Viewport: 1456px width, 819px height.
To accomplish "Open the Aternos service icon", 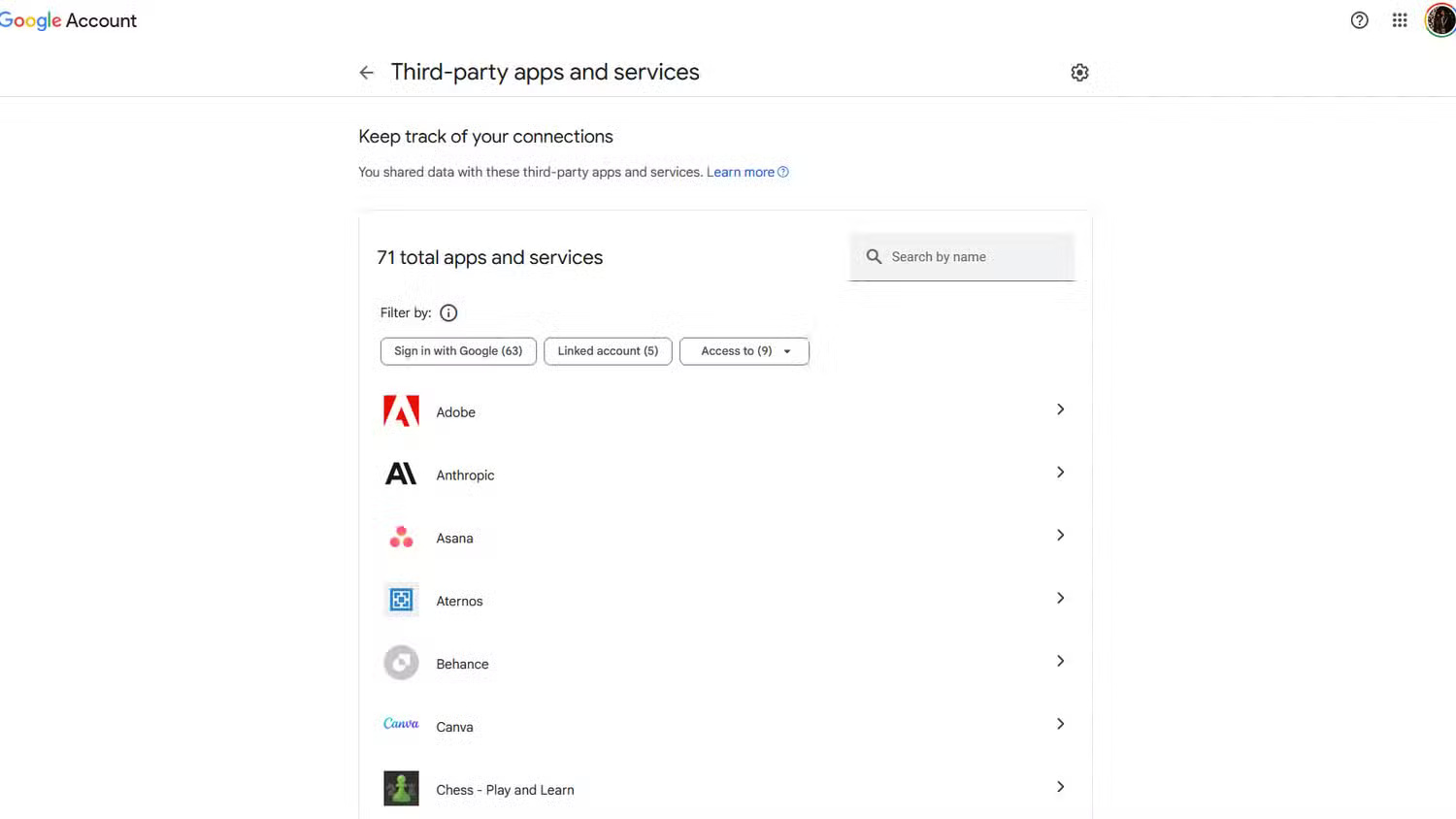I will tap(401, 600).
